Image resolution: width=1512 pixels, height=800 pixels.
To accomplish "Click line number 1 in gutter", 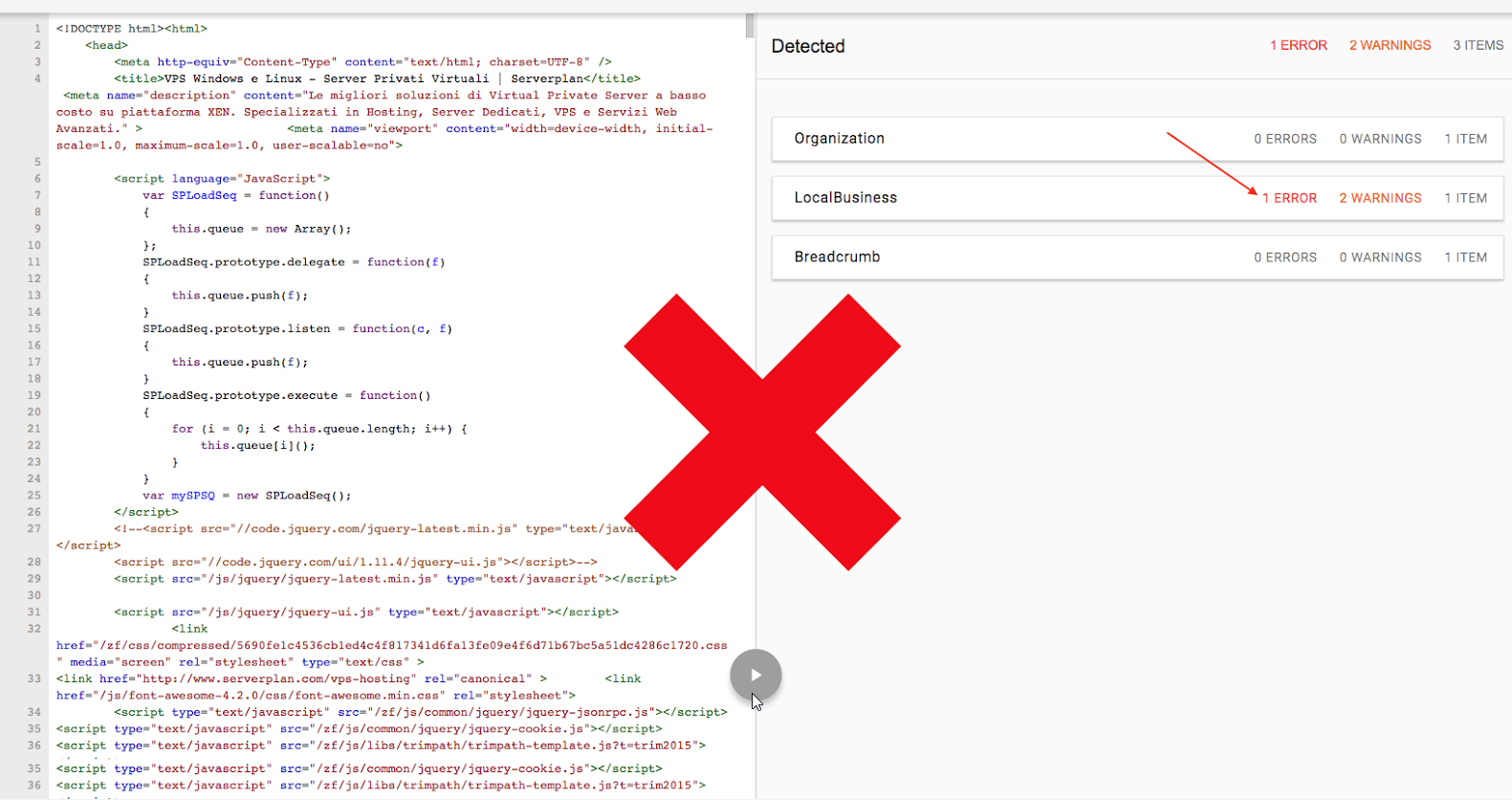I will pyautogui.click(x=37, y=29).
